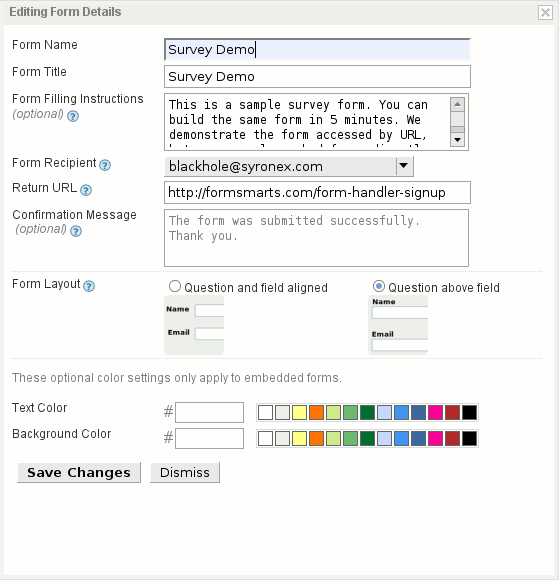The image size is (559, 580).
Task: Select 'Question above field' layout
Action: point(378,286)
